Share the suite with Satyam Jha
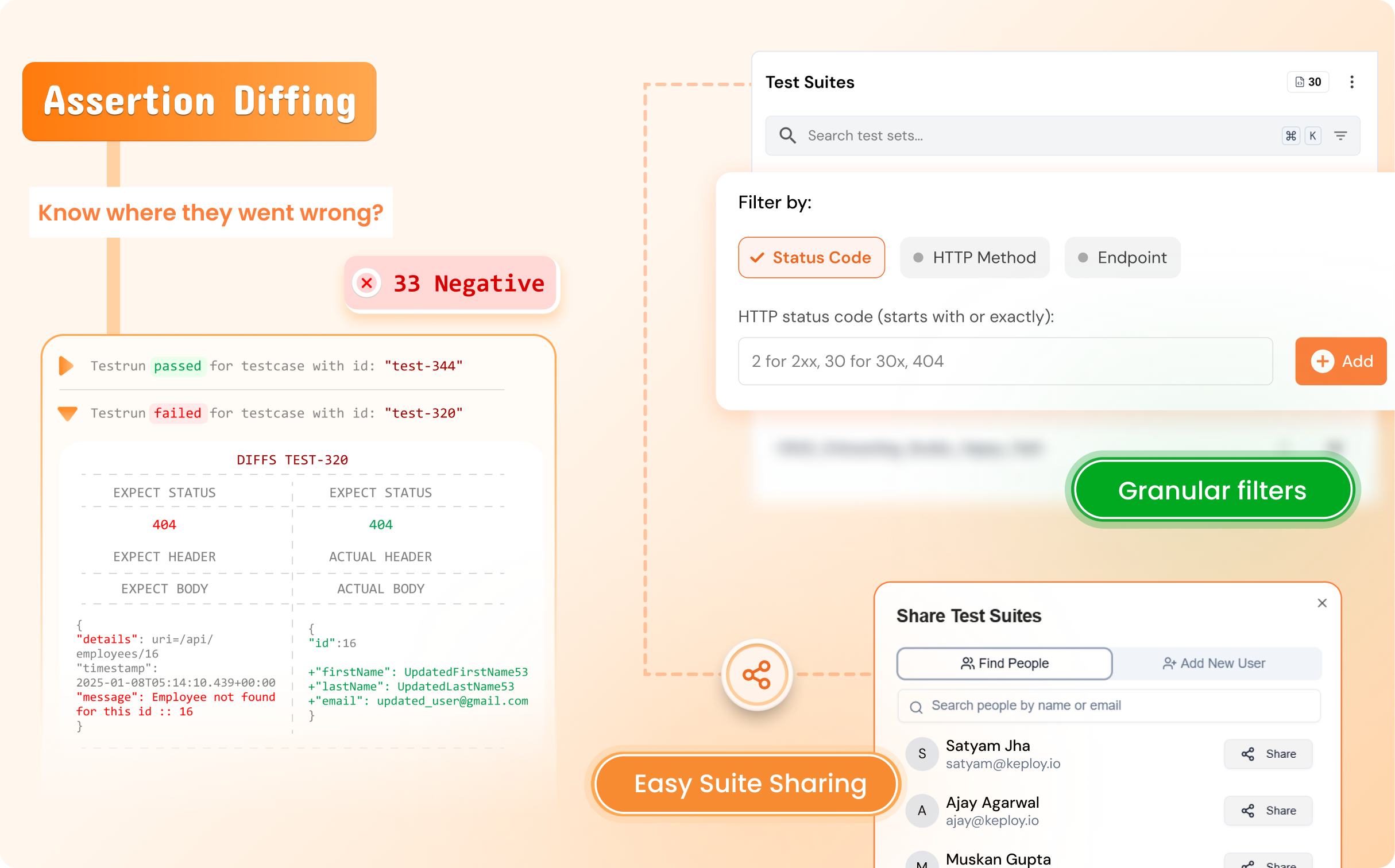1395x868 pixels. tap(1268, 754)
